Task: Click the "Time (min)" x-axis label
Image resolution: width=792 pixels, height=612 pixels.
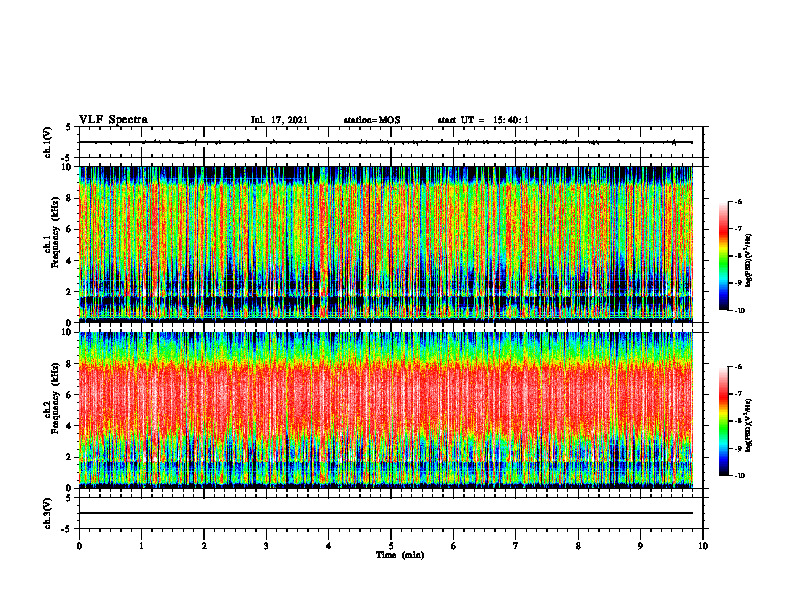Action: (x=400, y=555)
